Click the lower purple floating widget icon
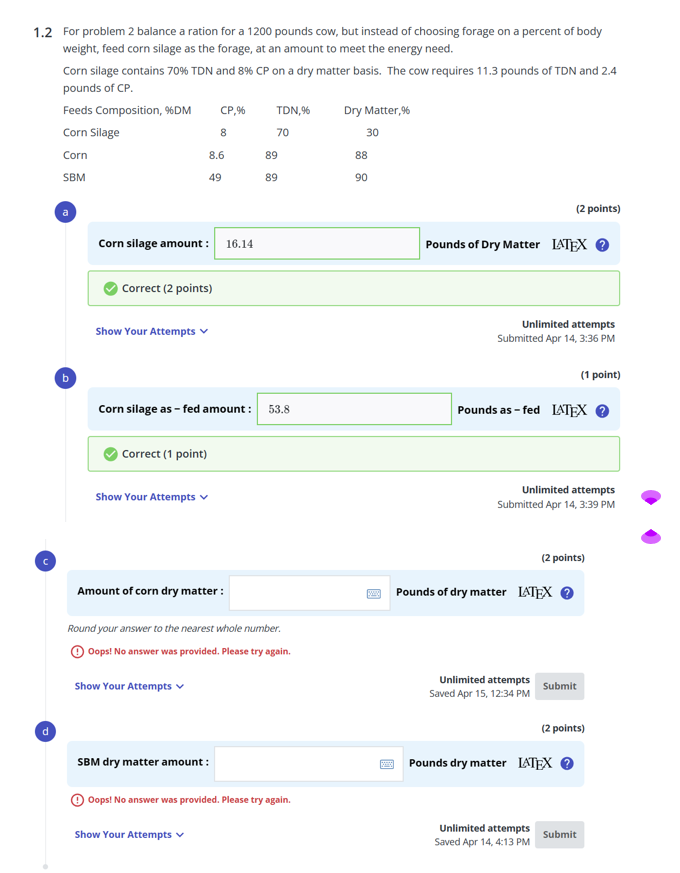Viewport: 680px width, 873px height. pos(651,537)
